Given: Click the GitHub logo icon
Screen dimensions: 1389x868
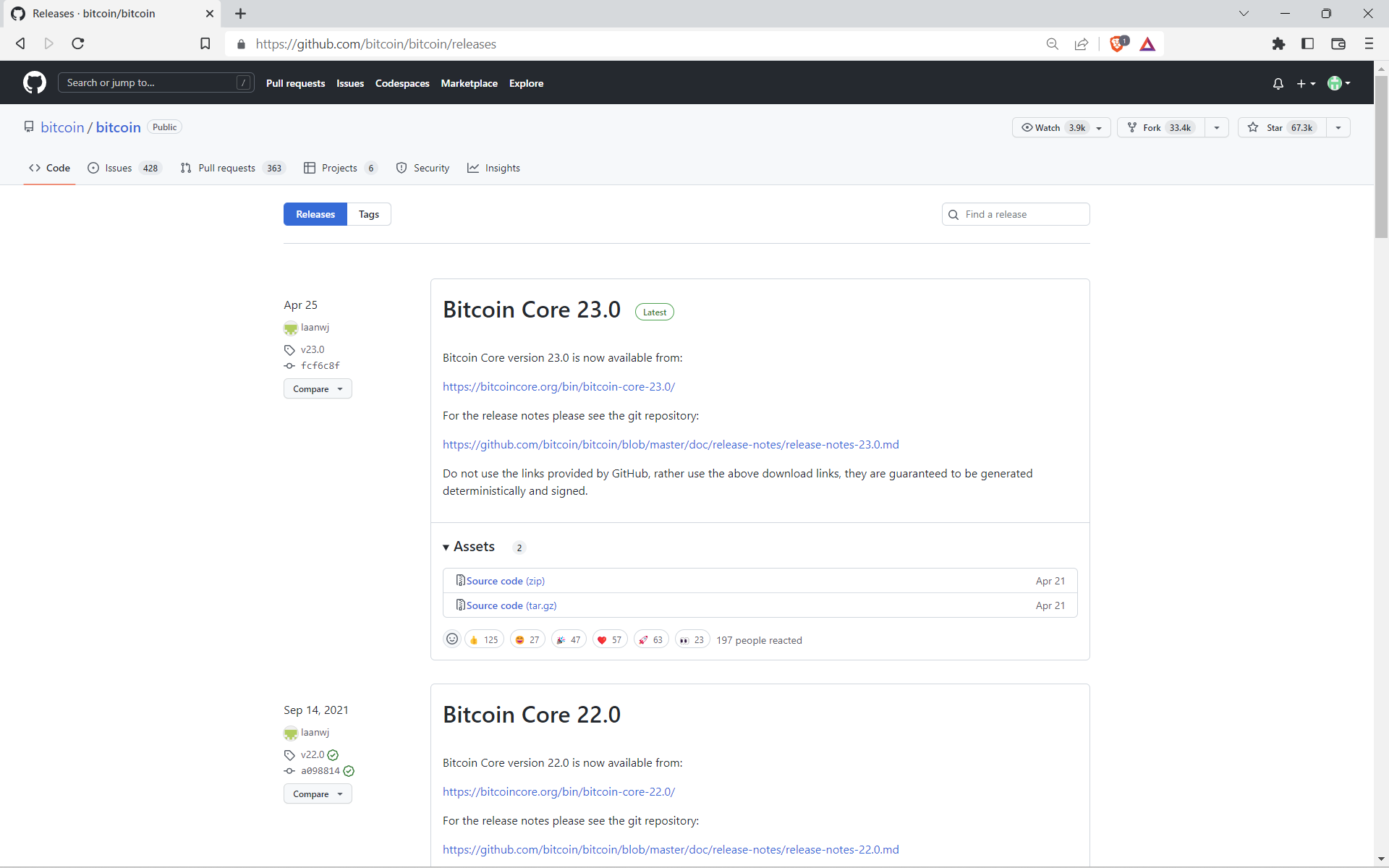Looking at the screenshot, I should click(34, 82).
